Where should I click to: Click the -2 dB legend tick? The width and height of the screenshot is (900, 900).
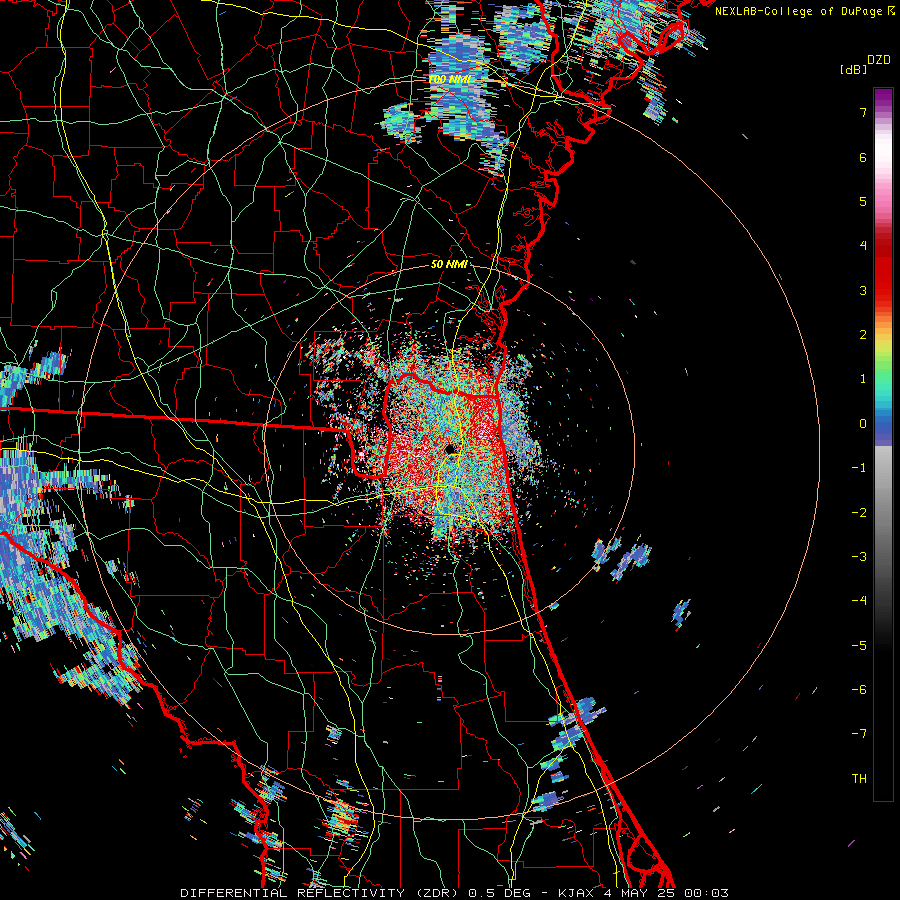tap(859, 513)
